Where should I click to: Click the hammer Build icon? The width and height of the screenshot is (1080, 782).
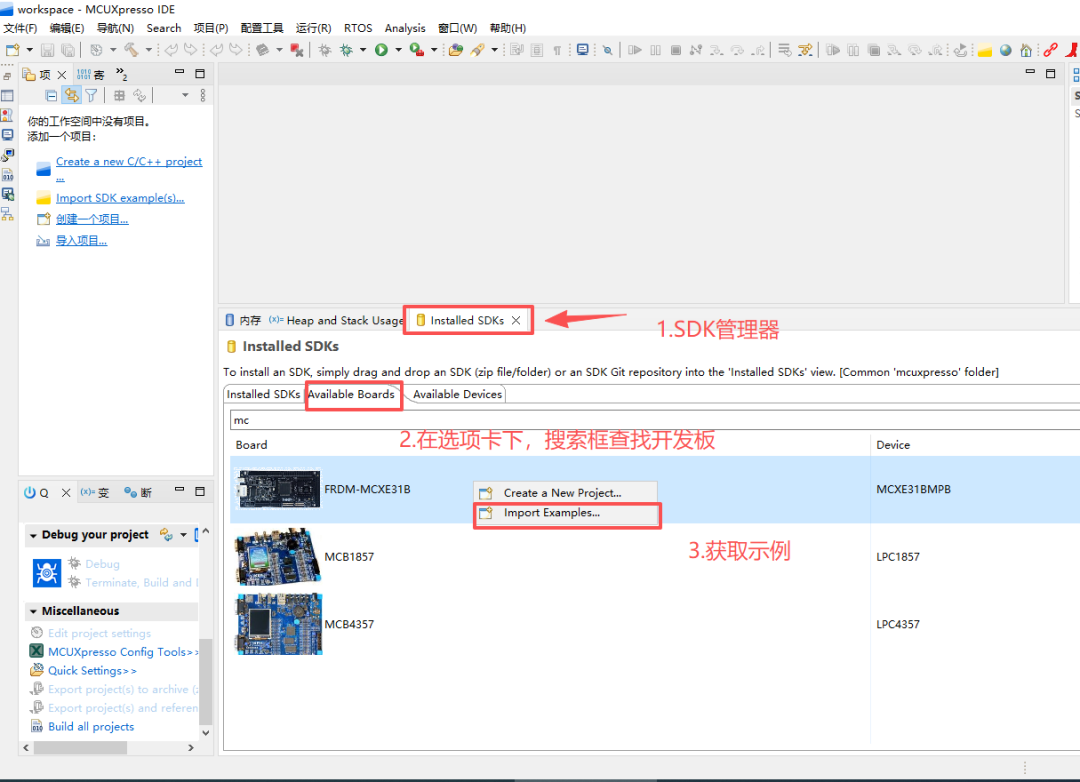point(131,50)
